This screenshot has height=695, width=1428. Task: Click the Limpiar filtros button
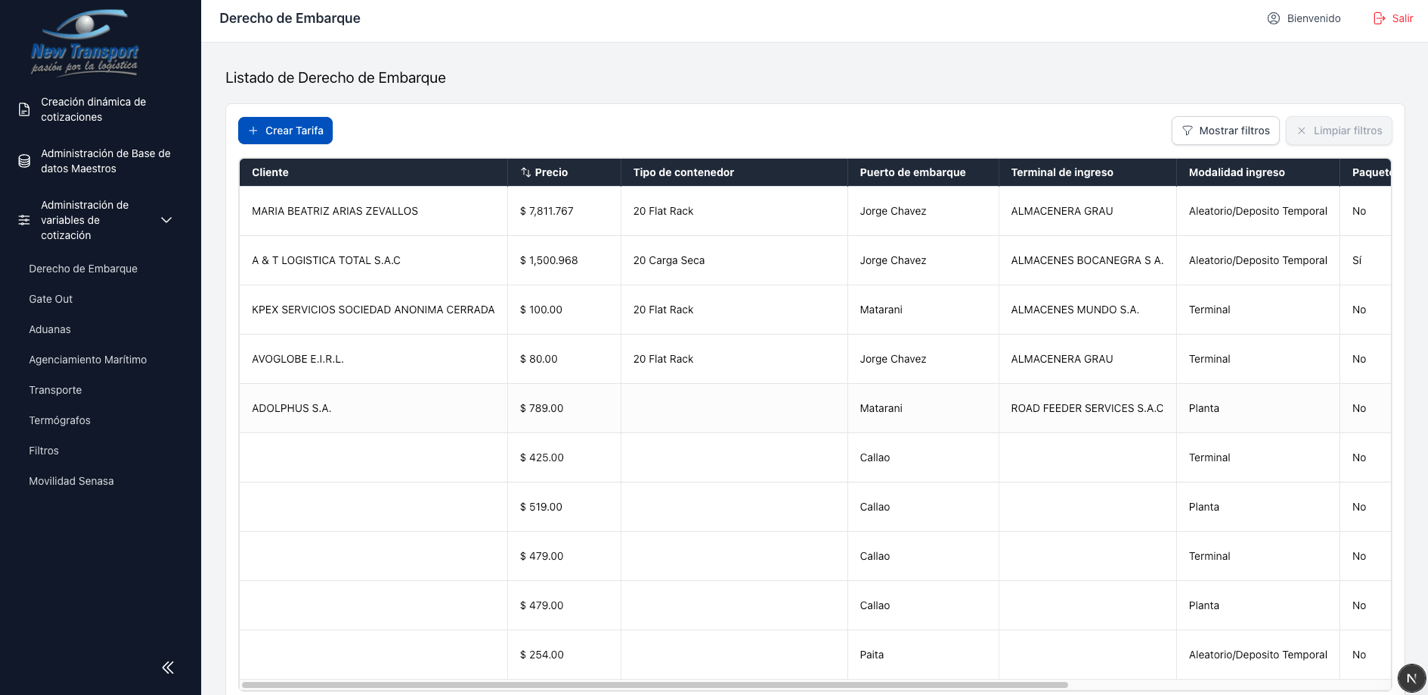[1338, 131]
